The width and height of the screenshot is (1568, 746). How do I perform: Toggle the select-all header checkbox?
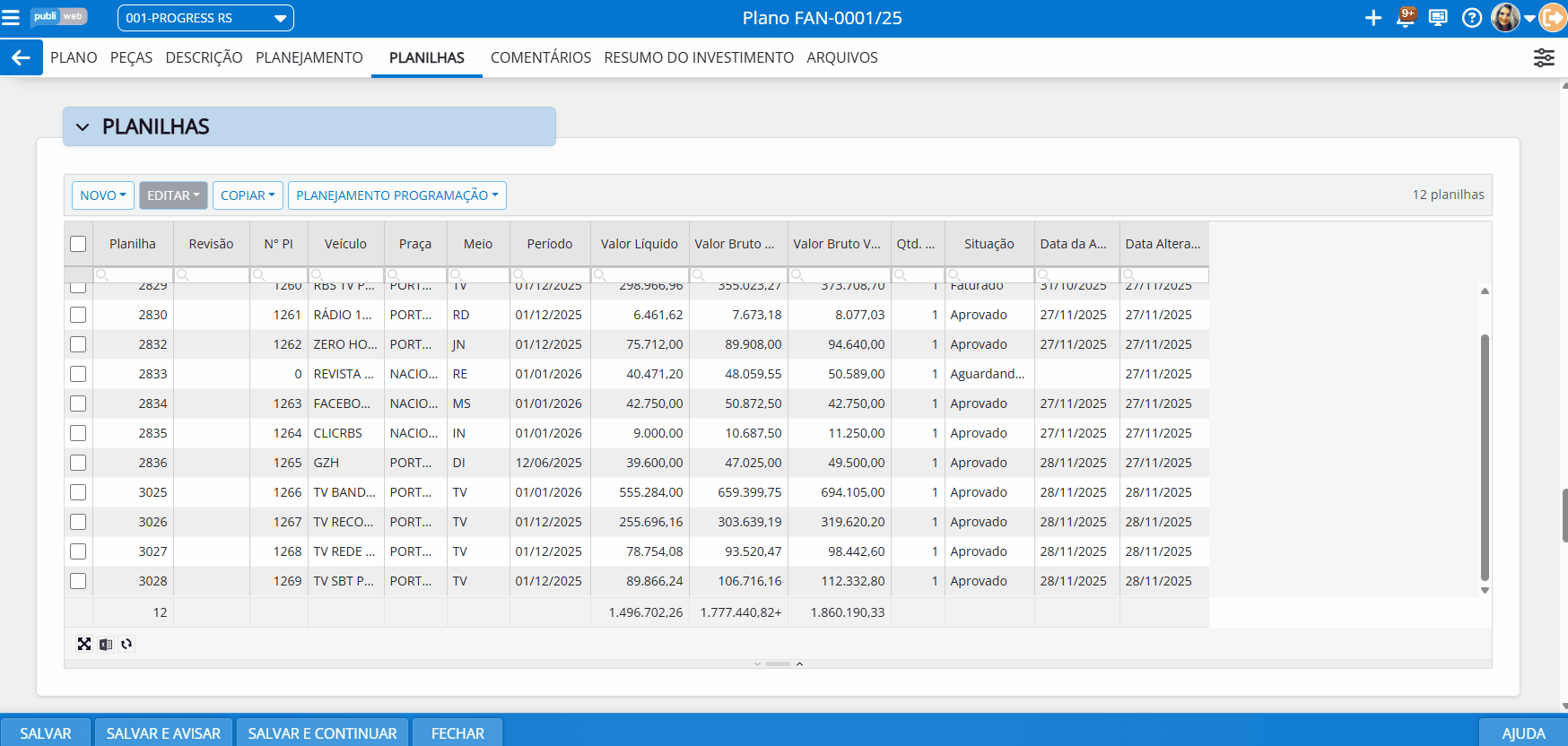pos(78,244)
